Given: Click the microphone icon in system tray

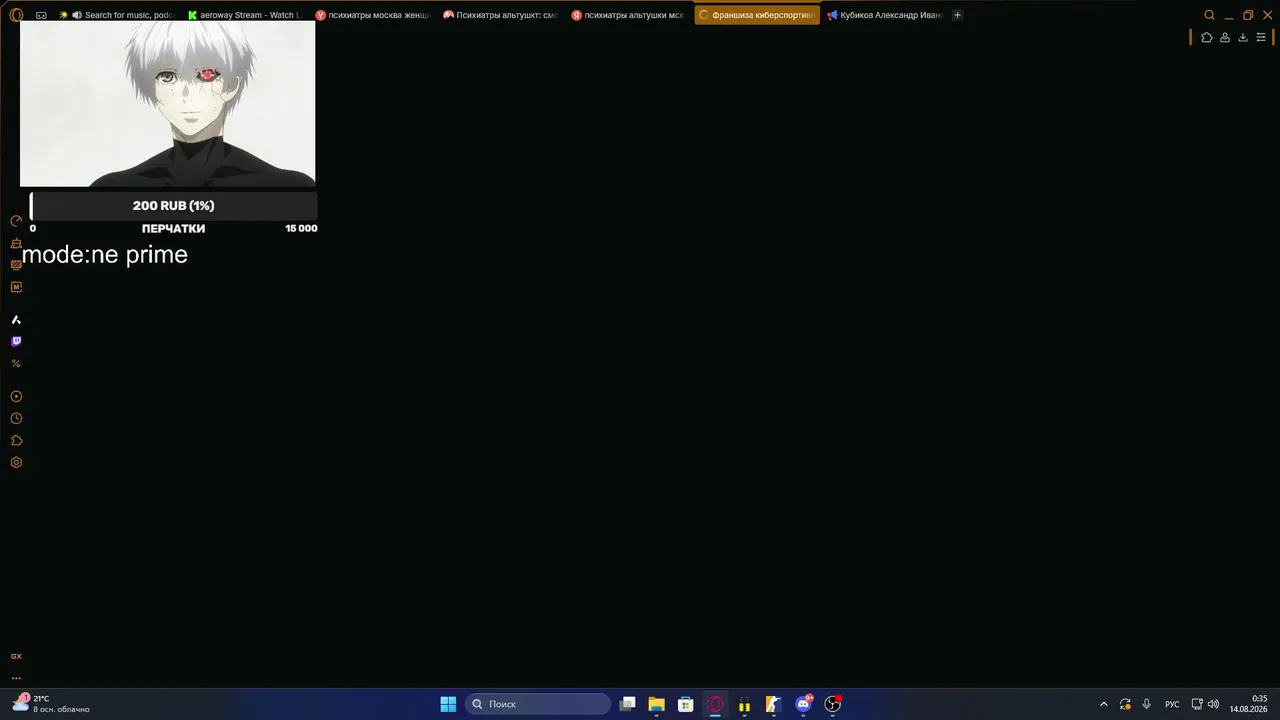Looking at the screenshot, I should (1146, 704).
